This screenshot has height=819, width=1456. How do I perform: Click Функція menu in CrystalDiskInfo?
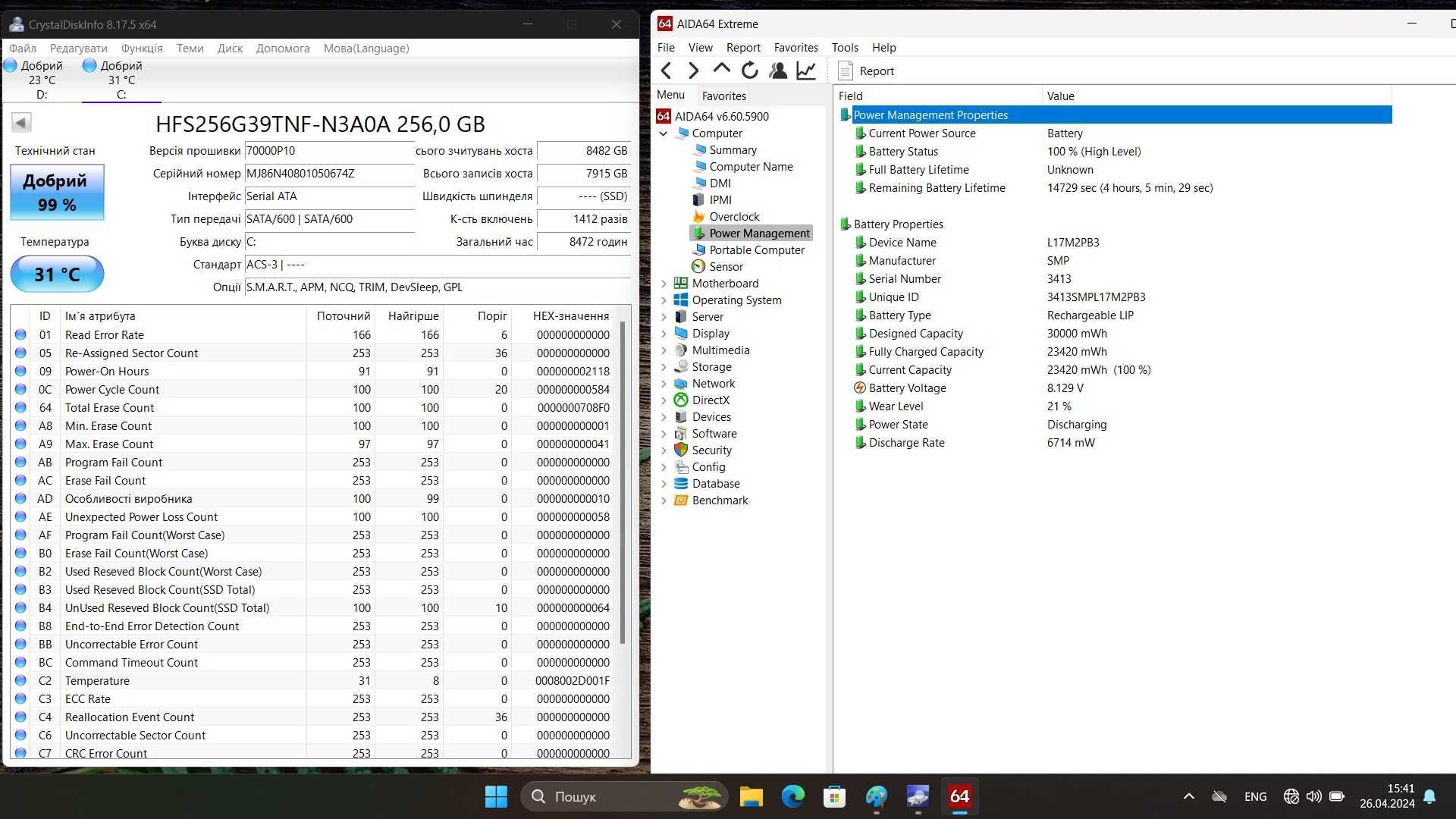(x=142, y=47)
